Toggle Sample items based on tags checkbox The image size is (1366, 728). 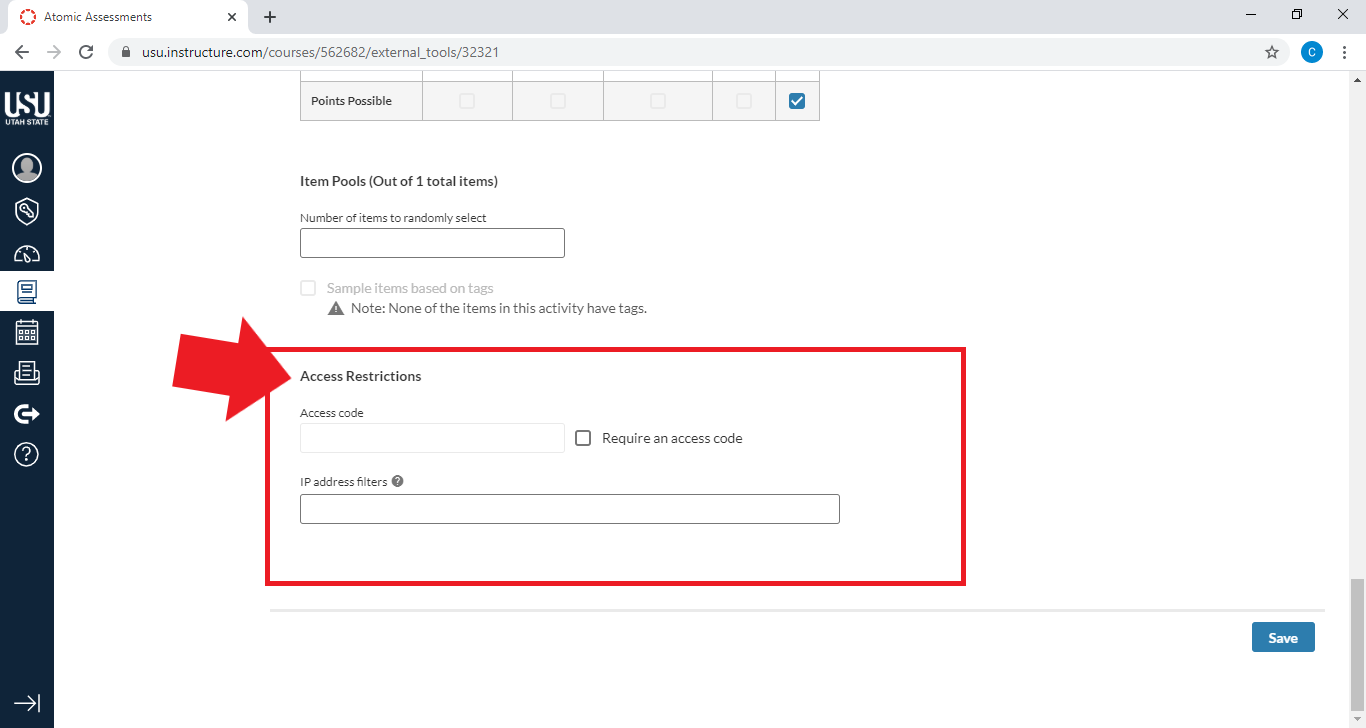[x=308, y=288]
